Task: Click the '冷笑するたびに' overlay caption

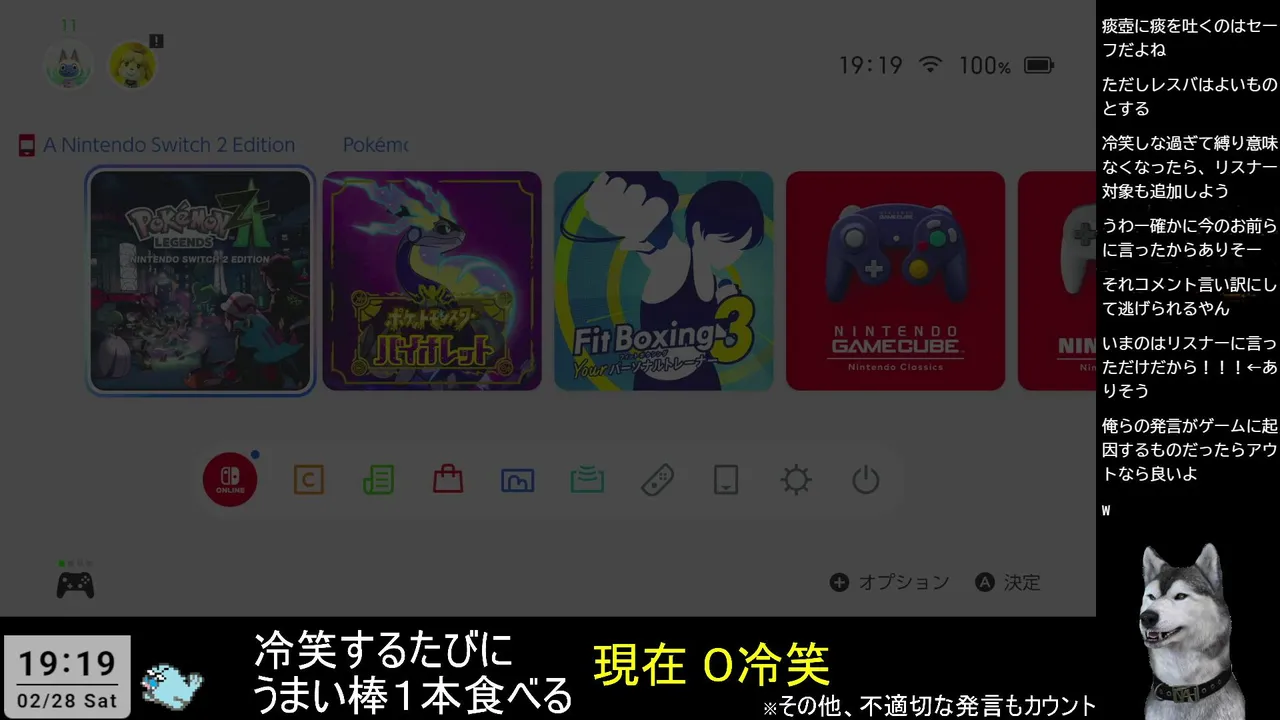Action: click(x=383, y=652)
